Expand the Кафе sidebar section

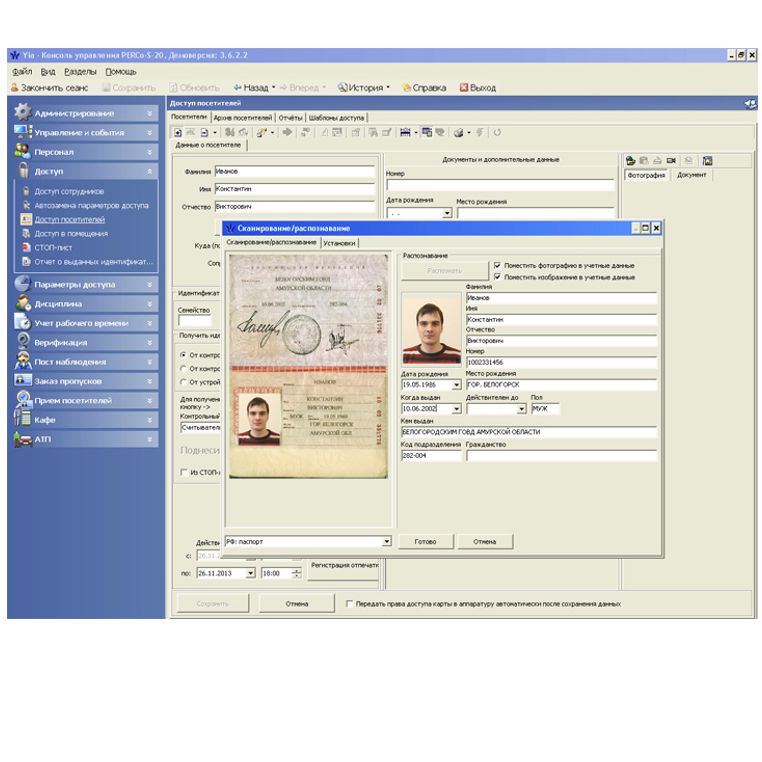coord(149,419)
